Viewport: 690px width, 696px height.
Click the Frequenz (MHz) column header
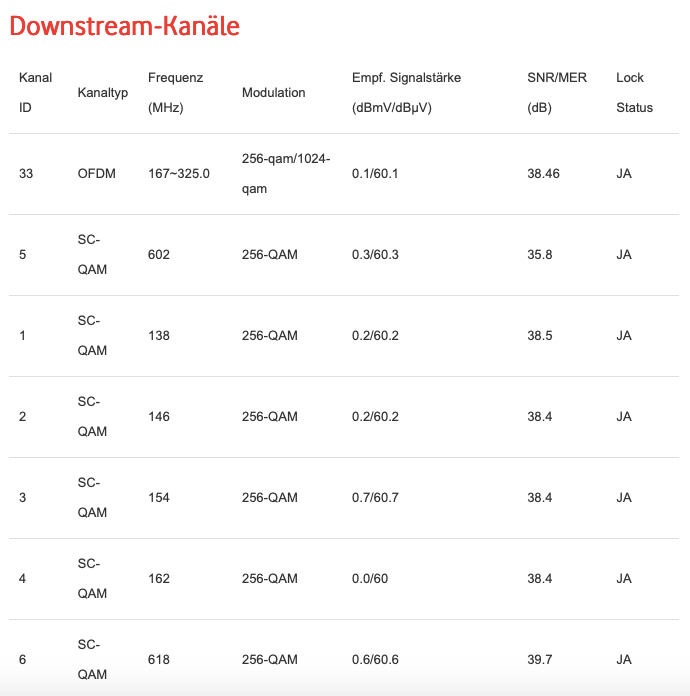175,92
